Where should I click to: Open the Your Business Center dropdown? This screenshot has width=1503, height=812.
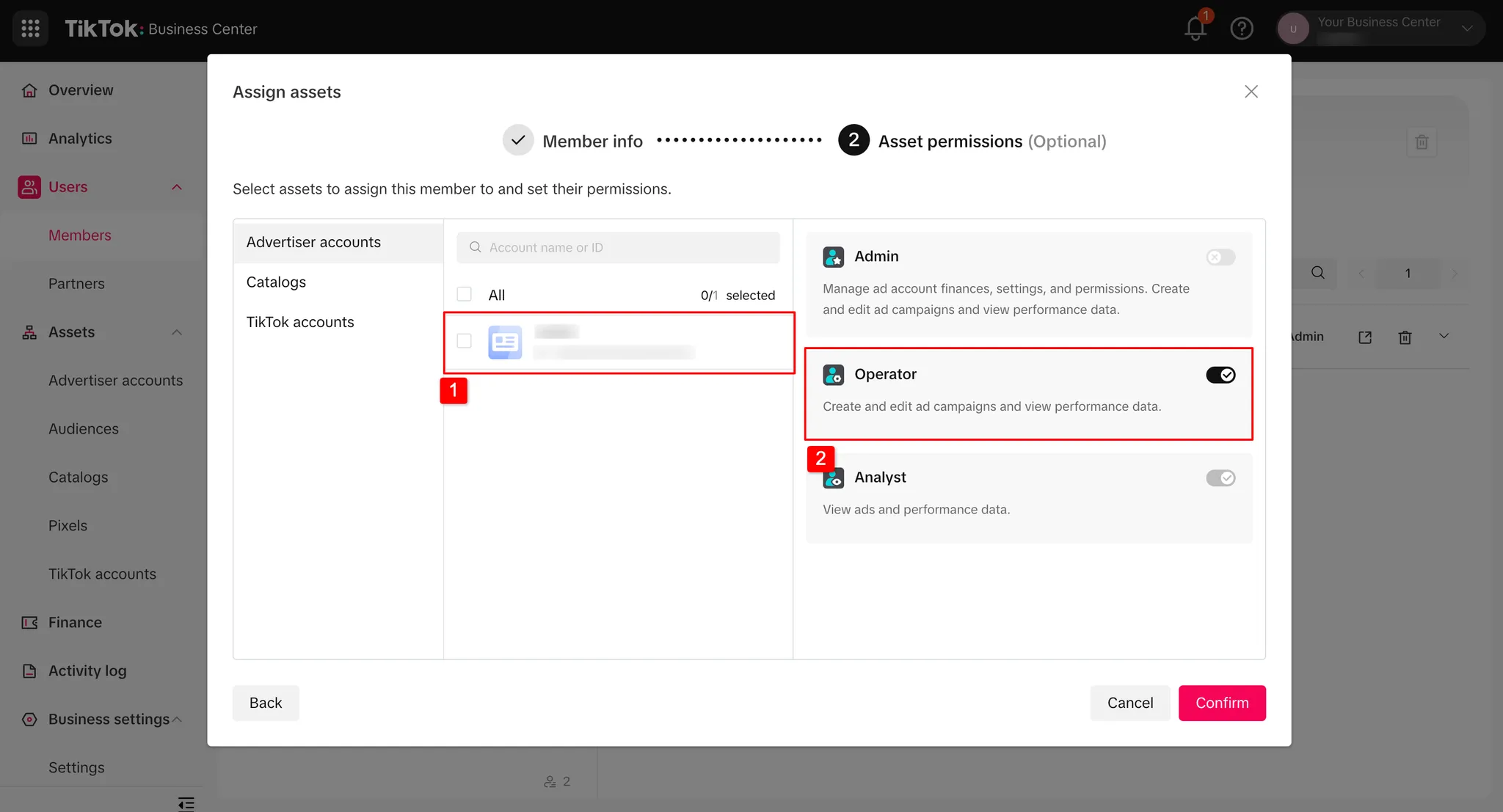pos(1467,29)
